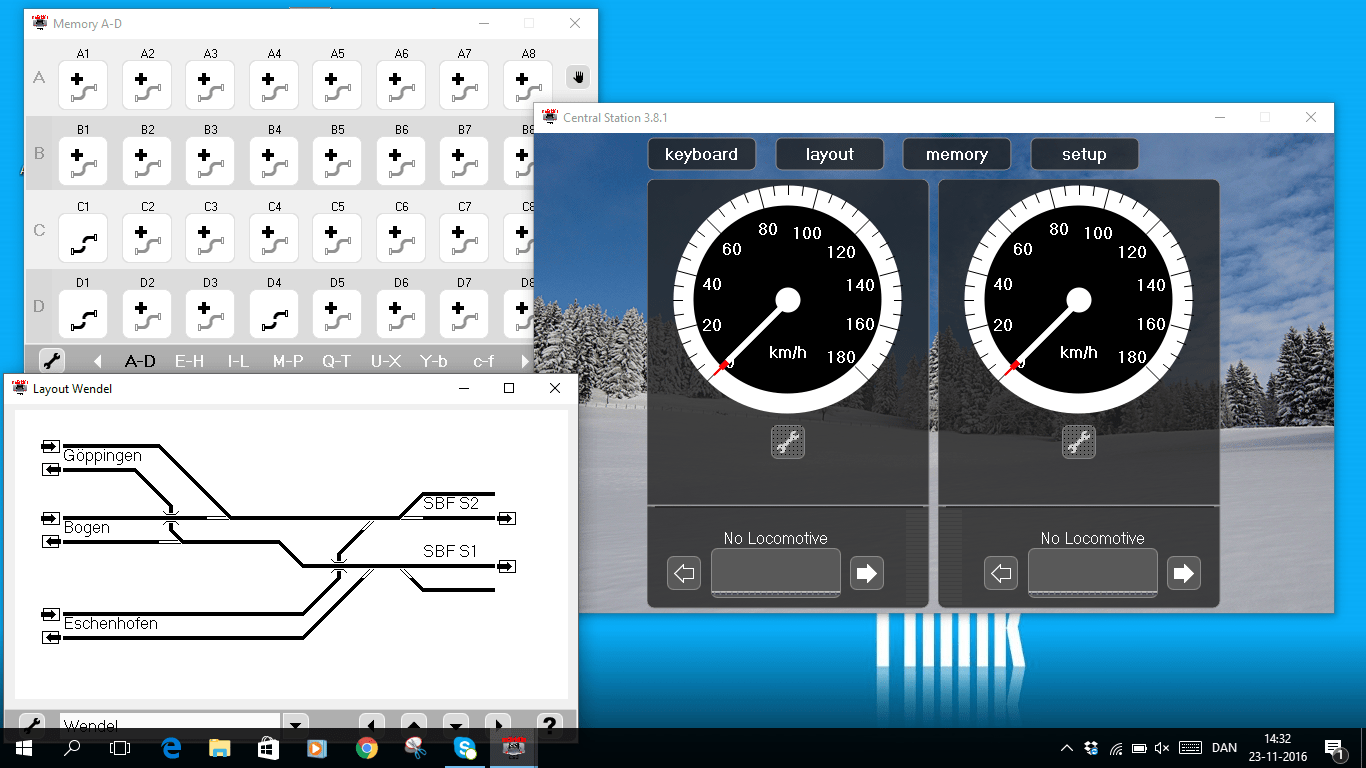Open Chrome from the taskbar

[366, 747]
